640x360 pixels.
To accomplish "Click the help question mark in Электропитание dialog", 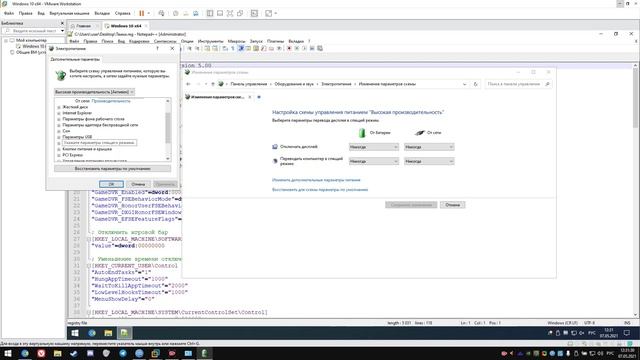I will 158,48.
